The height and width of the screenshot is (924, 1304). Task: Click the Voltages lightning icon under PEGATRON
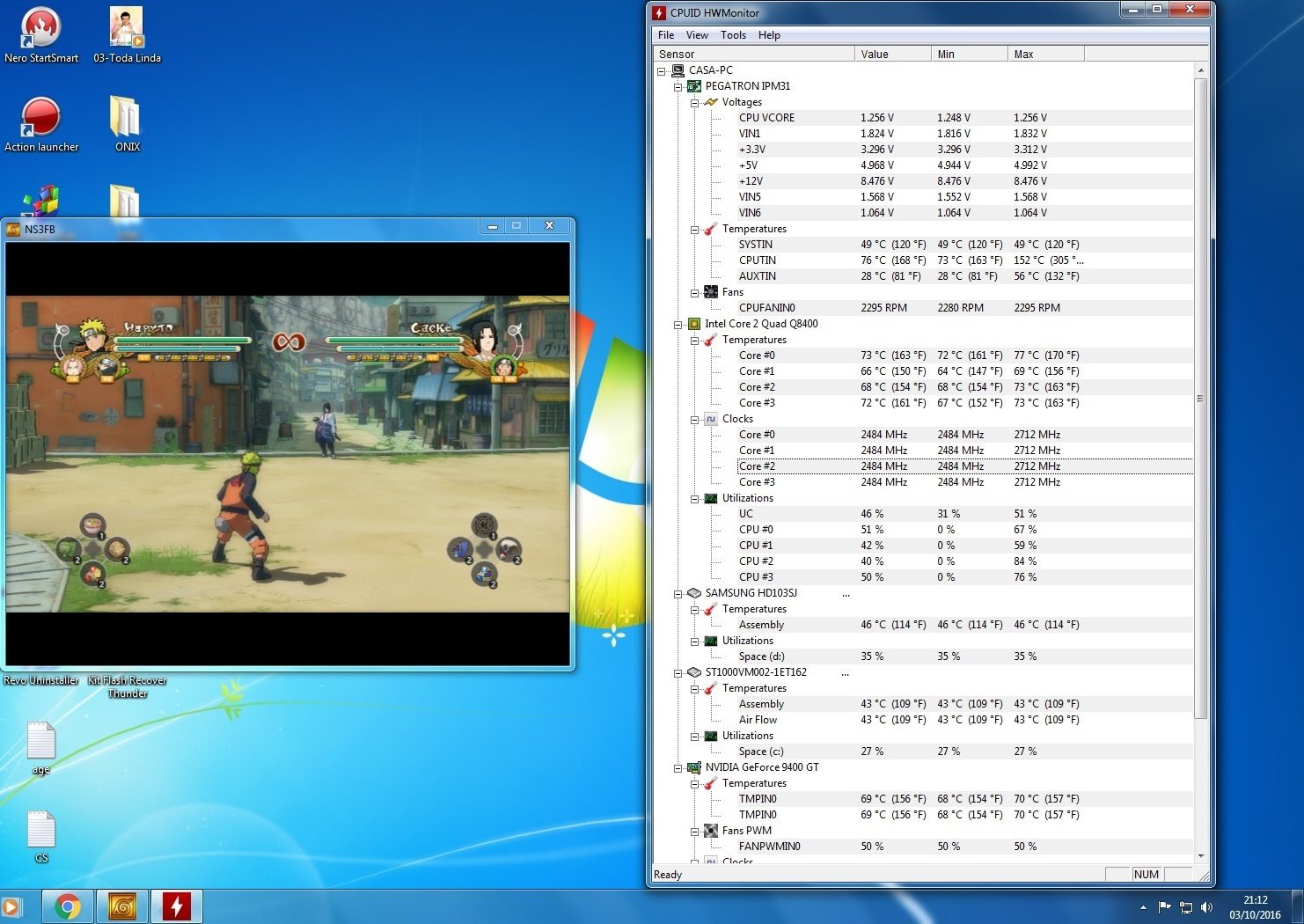(x=711, y=102)
